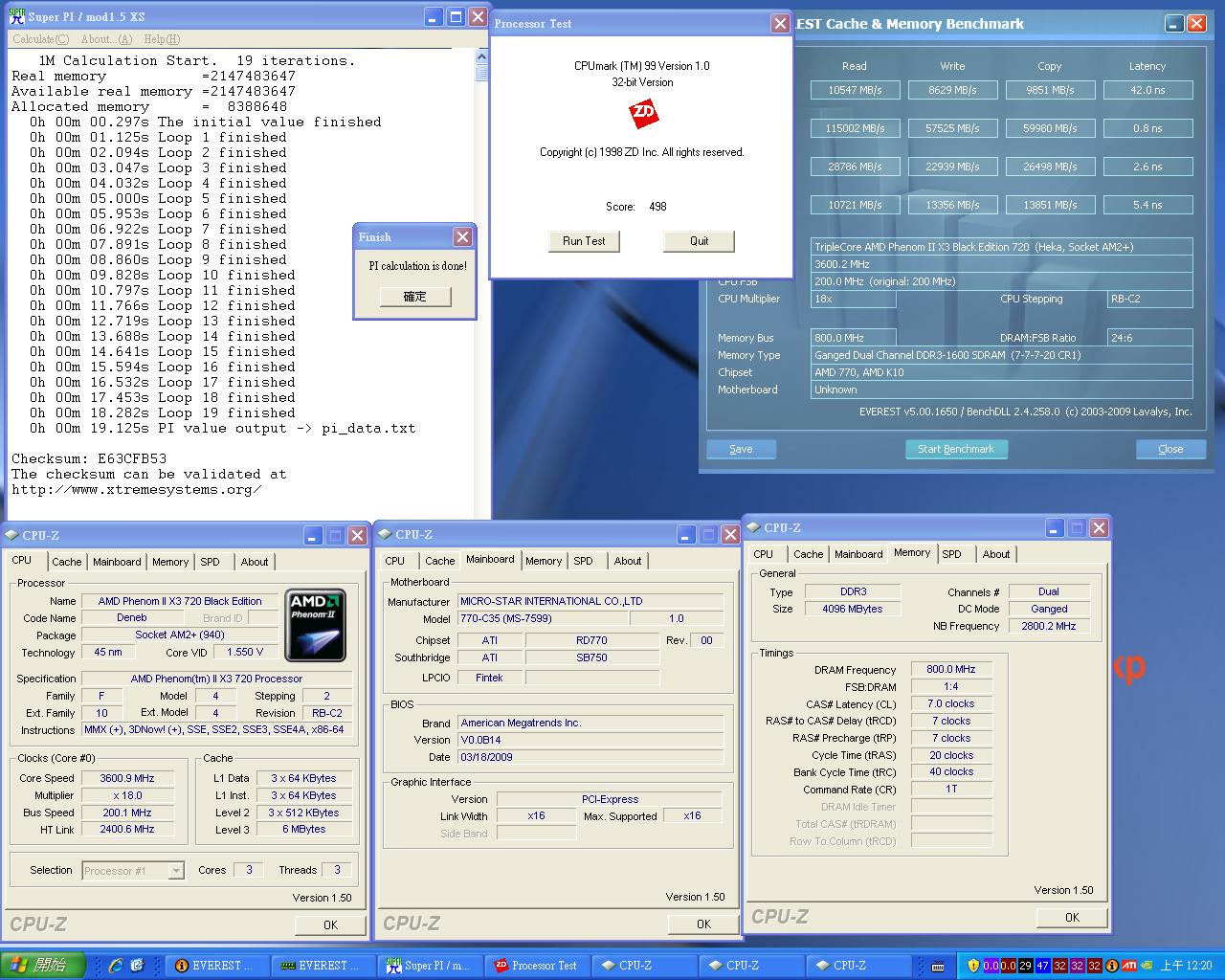1225x980 pixels.
Task: Open Mainboard tab in CPU-Z processor window
Action: tap(117, 562)
